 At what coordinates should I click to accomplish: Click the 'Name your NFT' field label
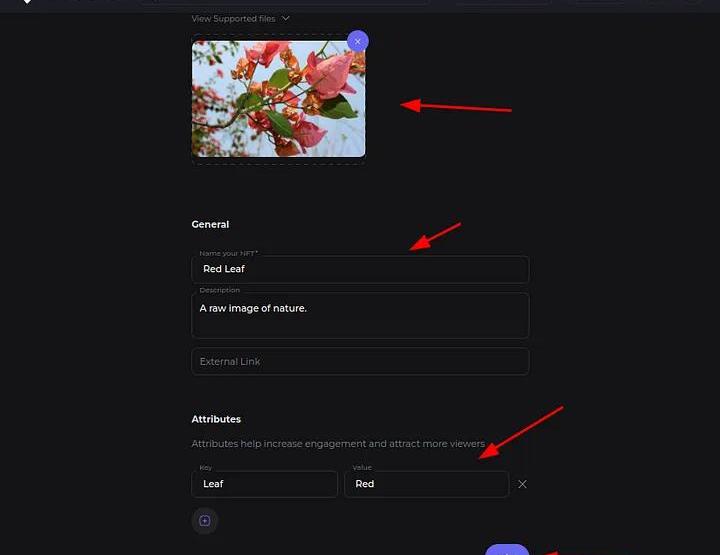click(228, 253)
